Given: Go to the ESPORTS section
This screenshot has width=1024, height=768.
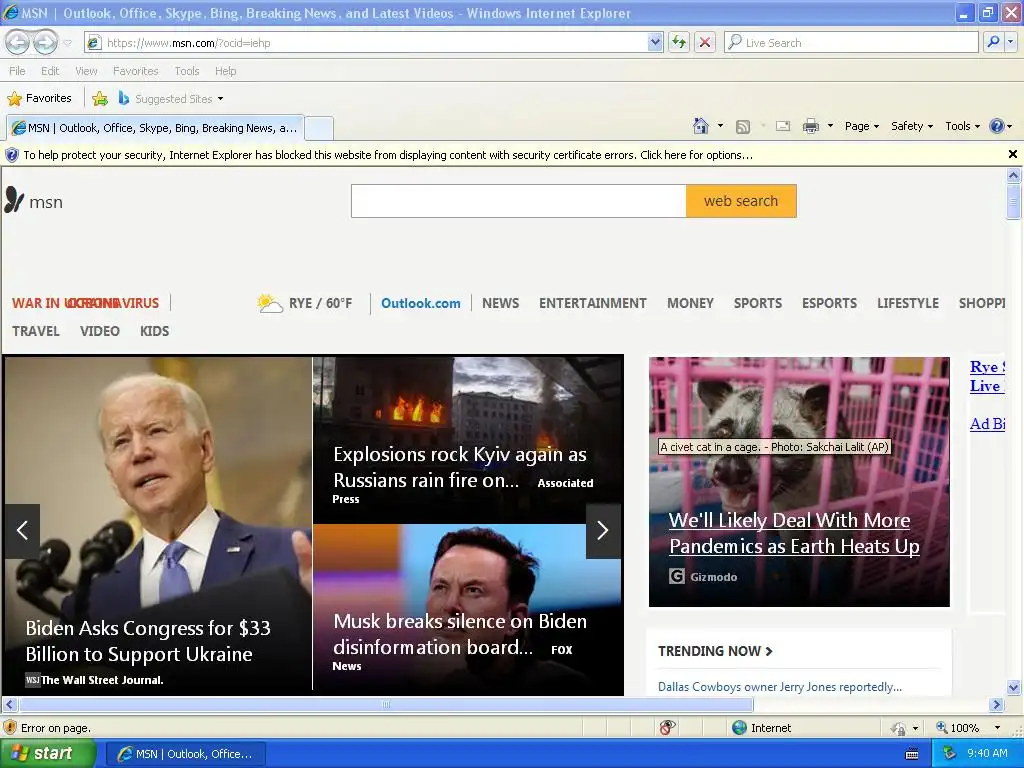Looking at the screenshot, I should (829, 303).
